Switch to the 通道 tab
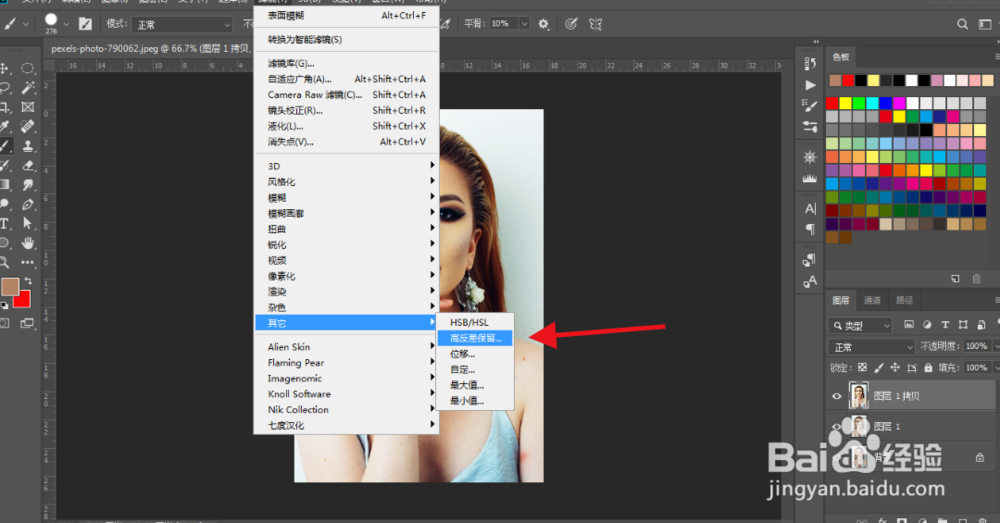 [x=872, y=300]
